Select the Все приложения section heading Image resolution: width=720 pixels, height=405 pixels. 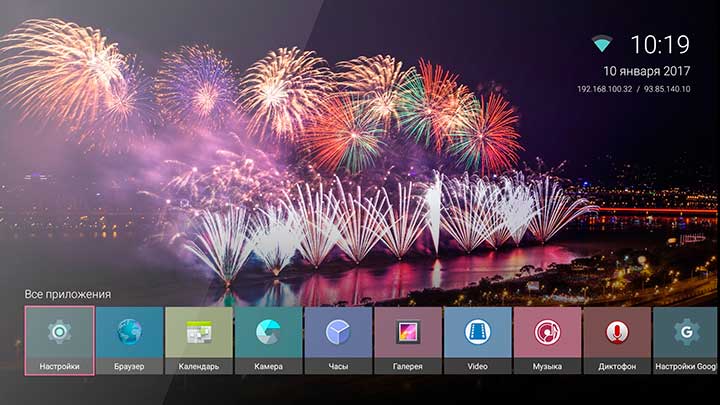pyautogui.click(x=68, y=294)
